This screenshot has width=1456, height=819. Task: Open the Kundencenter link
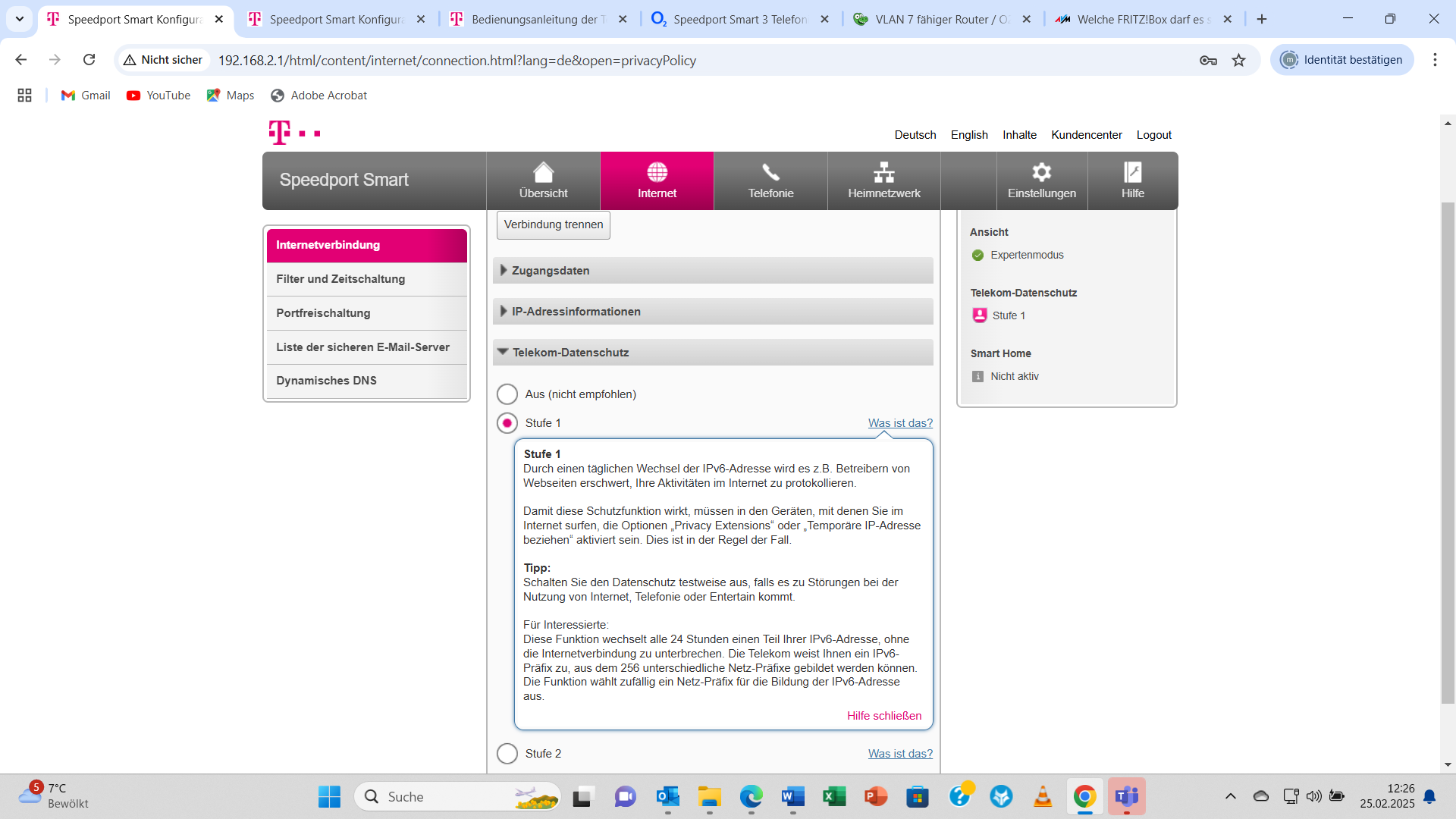(1086, 135)
